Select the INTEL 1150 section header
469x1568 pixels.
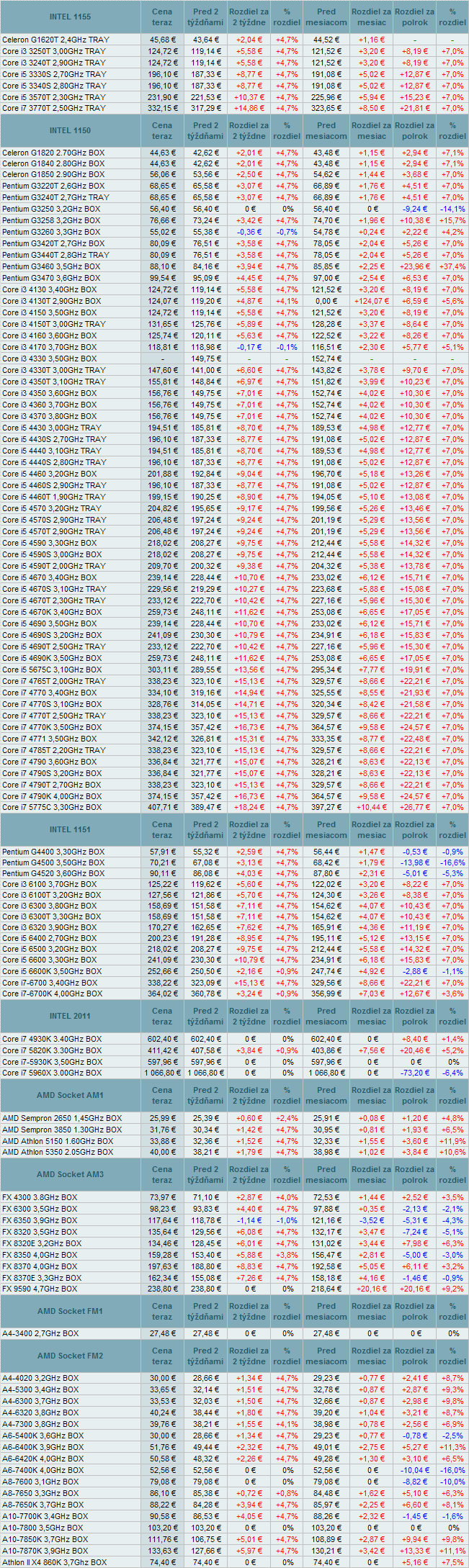click(x=71, y=130)
